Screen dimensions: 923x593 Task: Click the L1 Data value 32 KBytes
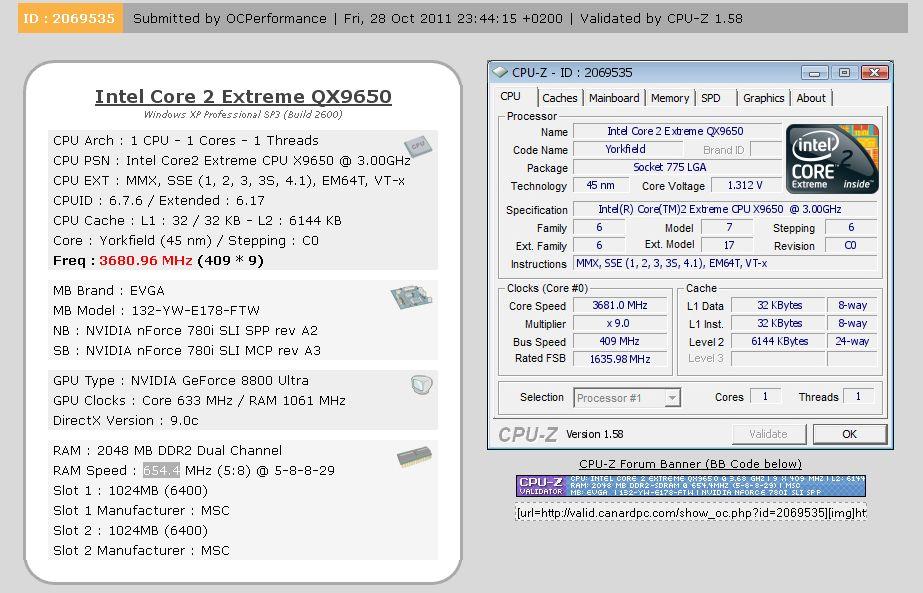(x=778, y=305)
